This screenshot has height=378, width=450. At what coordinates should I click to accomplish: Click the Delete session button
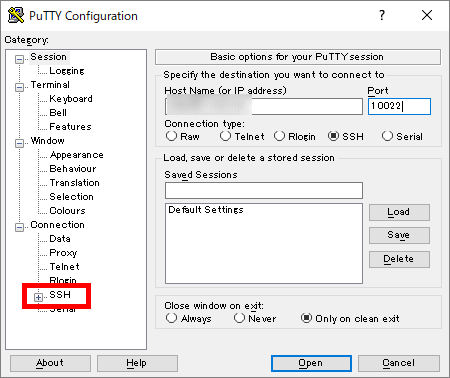[399, 259]
